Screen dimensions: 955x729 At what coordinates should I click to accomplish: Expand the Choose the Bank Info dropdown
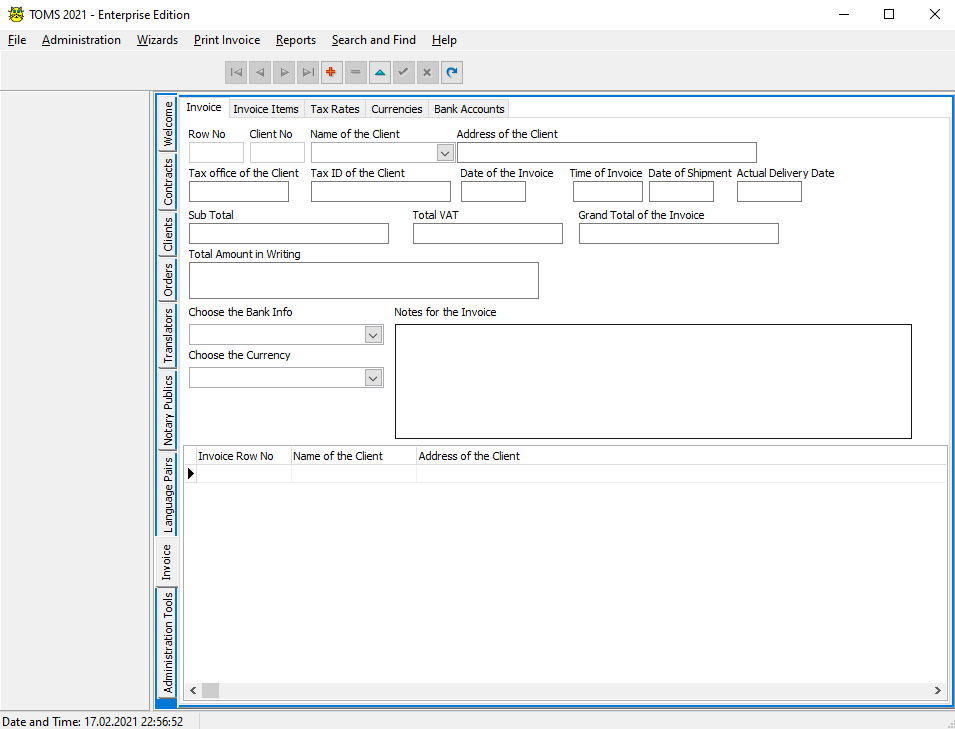373,334
